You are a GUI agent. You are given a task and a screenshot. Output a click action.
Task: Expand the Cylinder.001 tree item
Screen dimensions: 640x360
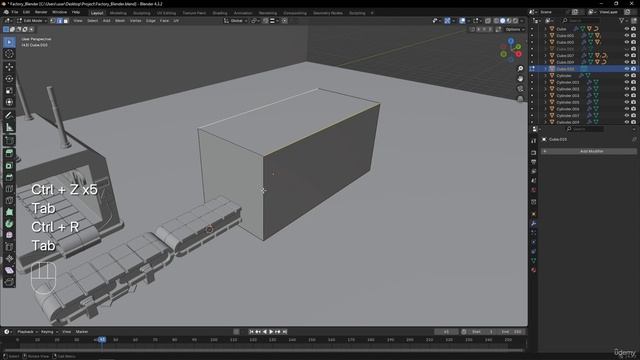(546, 82)
